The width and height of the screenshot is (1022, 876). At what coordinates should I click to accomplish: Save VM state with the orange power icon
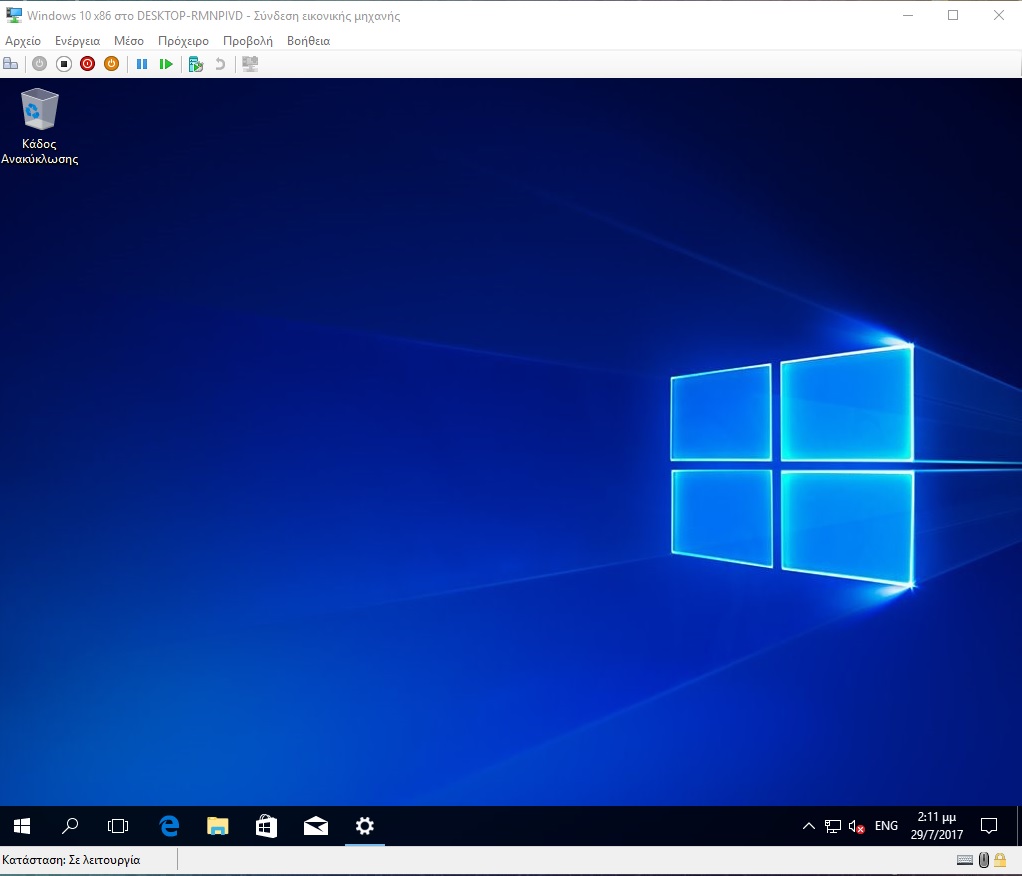111,64
